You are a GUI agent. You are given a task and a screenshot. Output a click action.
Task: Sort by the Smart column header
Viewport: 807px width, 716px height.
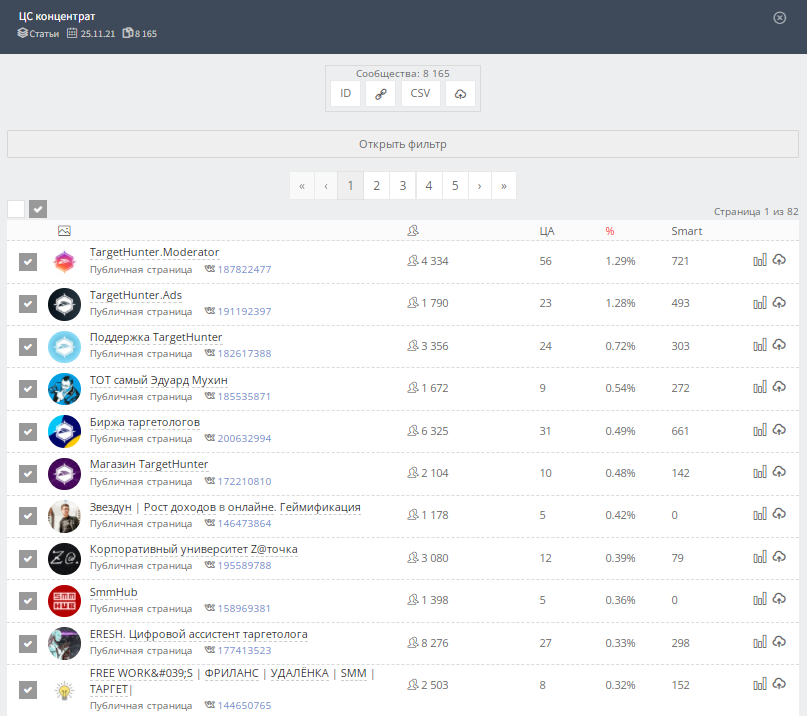(687, 231)
